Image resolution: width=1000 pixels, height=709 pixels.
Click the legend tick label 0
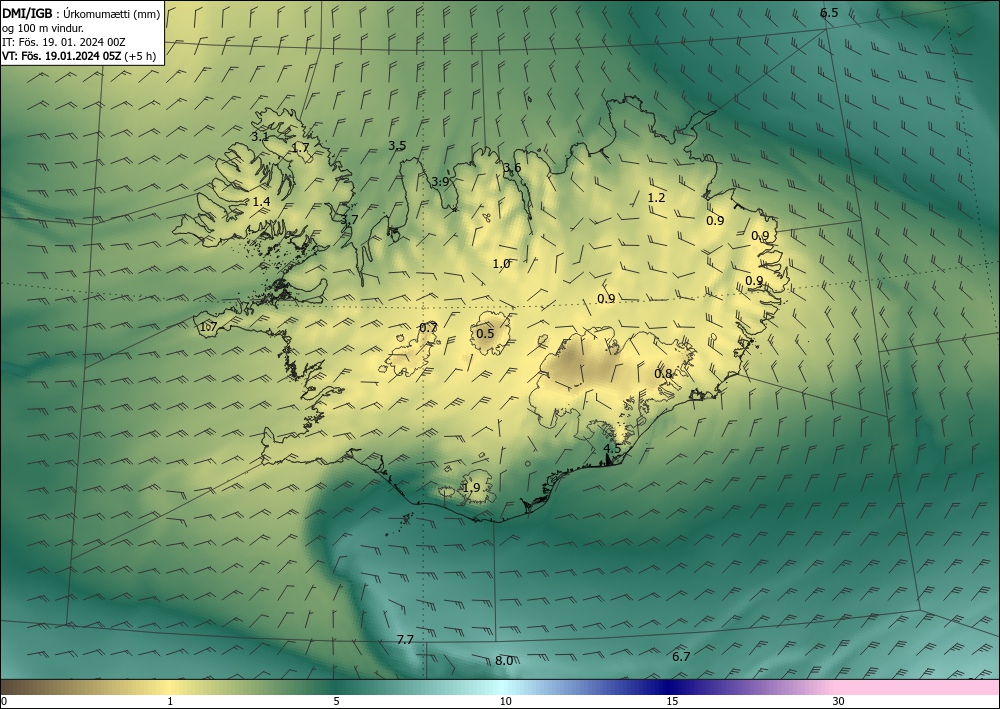4,702
